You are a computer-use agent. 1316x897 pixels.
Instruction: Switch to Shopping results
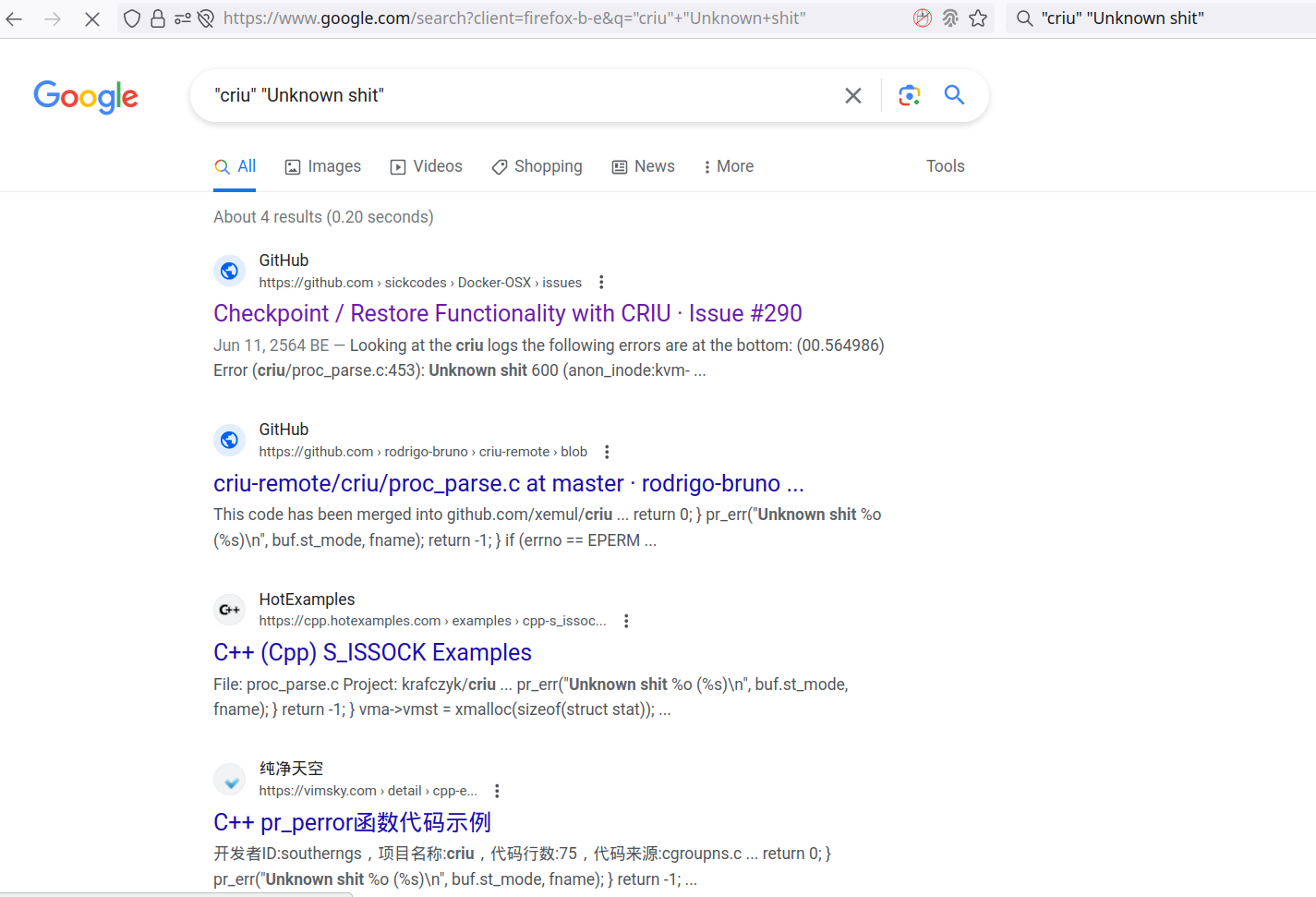coord(537,166)
